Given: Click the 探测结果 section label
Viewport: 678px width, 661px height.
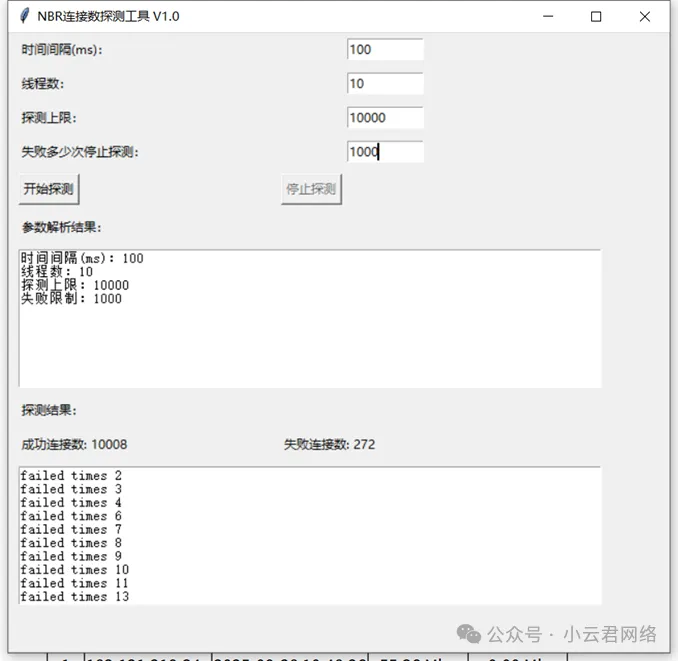Looking at the screenshot, I should pyautogui.click(x=49, y=410).
